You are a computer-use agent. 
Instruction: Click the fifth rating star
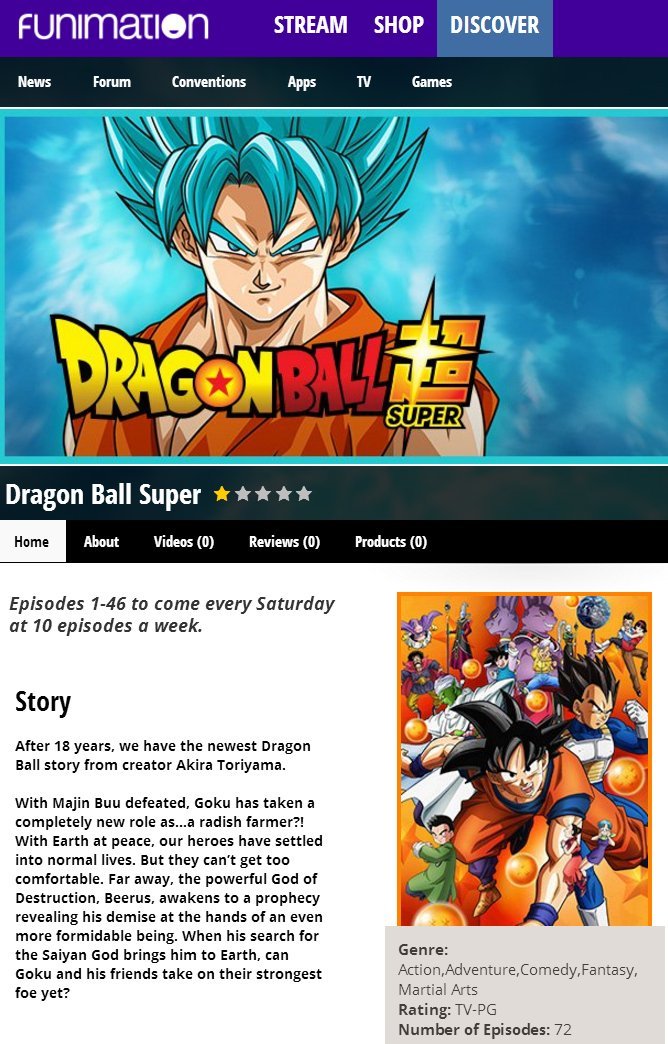(304, 493)
